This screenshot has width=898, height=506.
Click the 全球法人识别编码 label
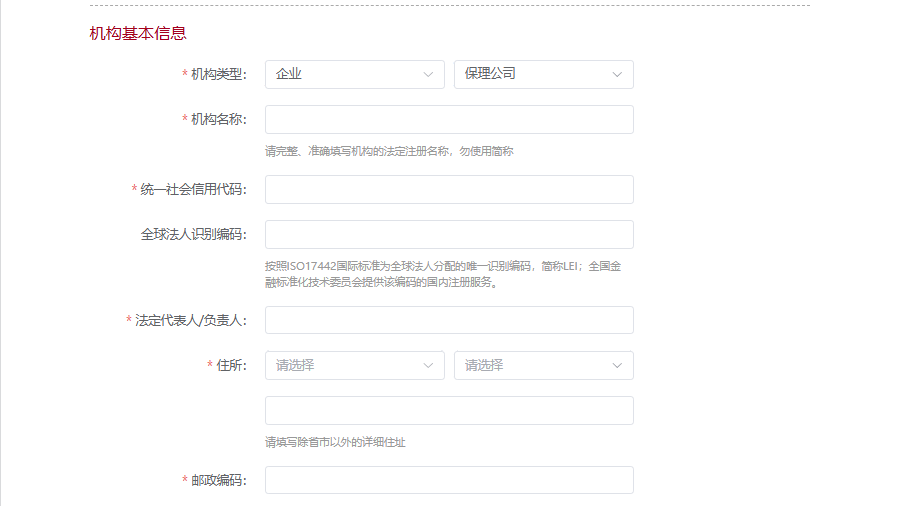[194, 235]
